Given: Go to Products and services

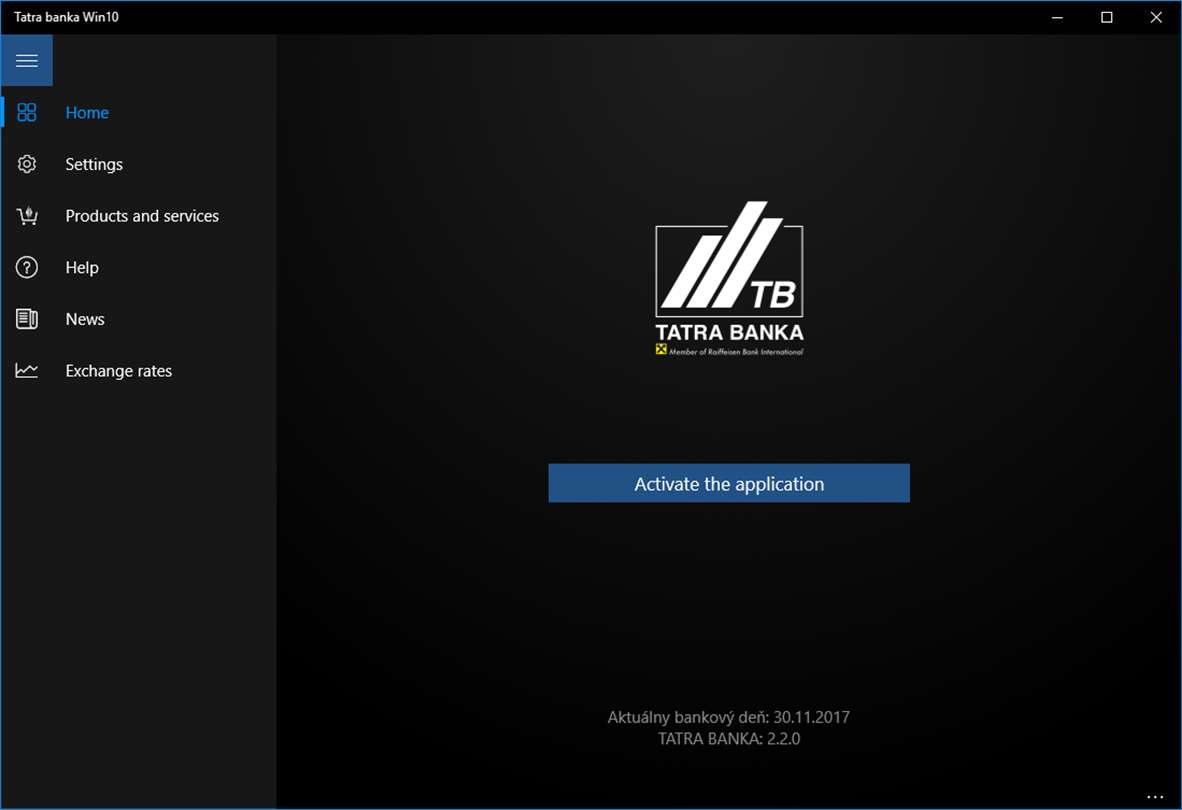Looking at the screenshot, I should 142,215.
